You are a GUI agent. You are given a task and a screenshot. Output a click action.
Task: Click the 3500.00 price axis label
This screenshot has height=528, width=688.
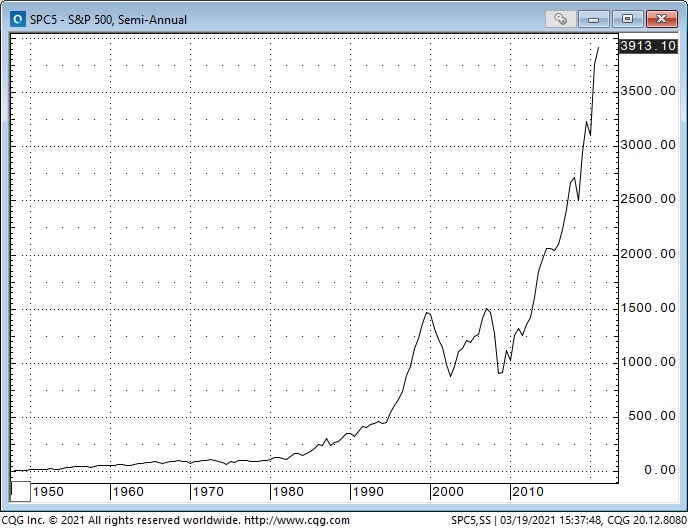pyautogui.click(x=648, y=91)
